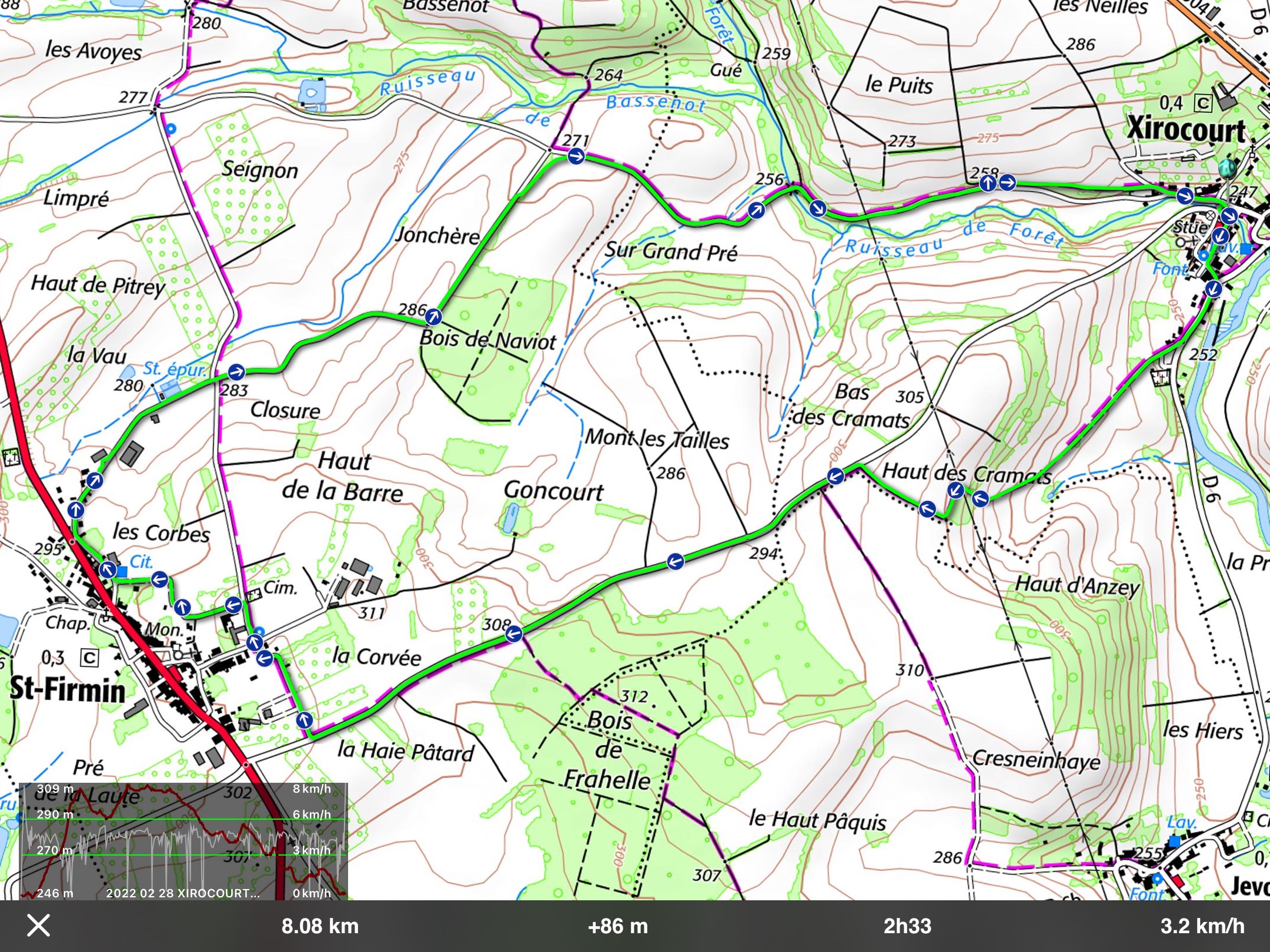Tap the 'Limpré' label
Screen dimensions: 1270x952
[76, 198]
